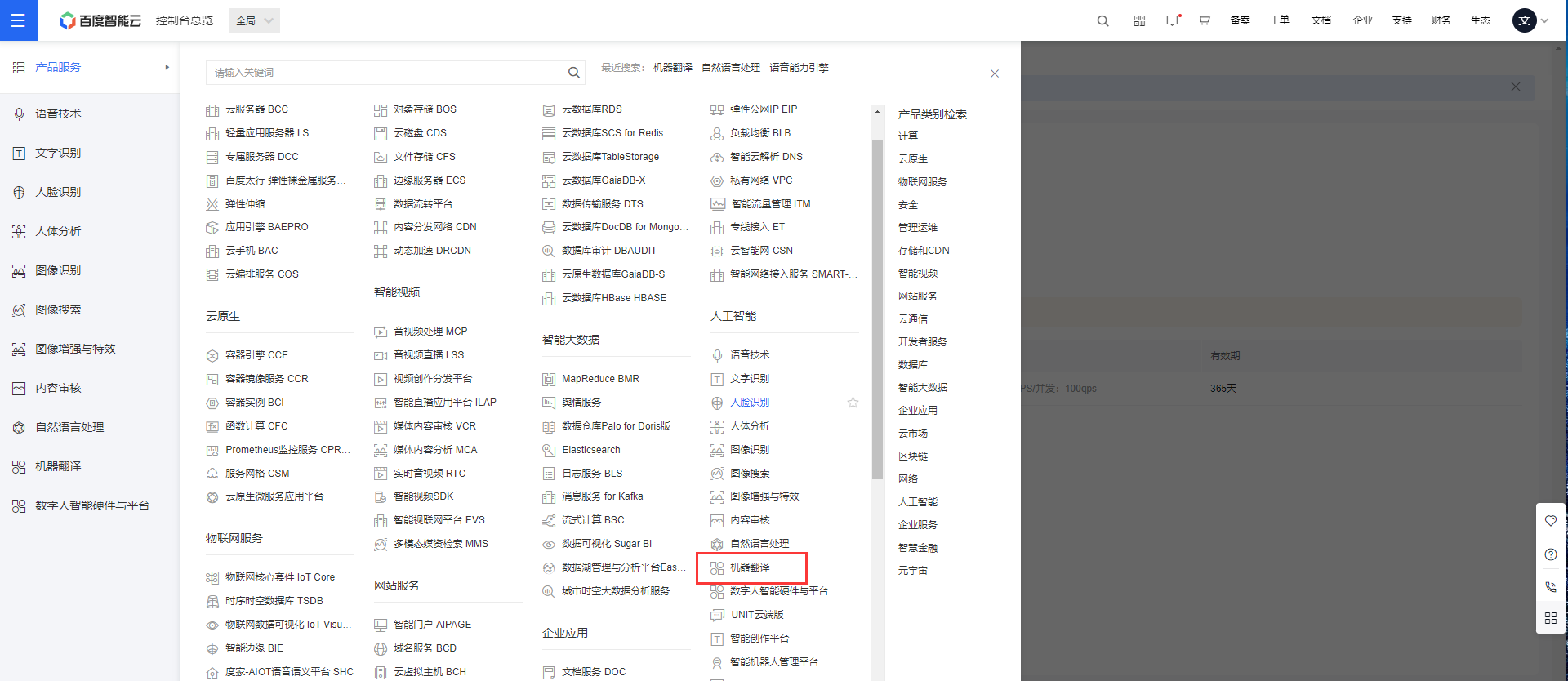Viewport: 1568px width, 681px height.
Task: Open the phone contact floating icon
Action: pyautogui.click(x=1551, y=587)
